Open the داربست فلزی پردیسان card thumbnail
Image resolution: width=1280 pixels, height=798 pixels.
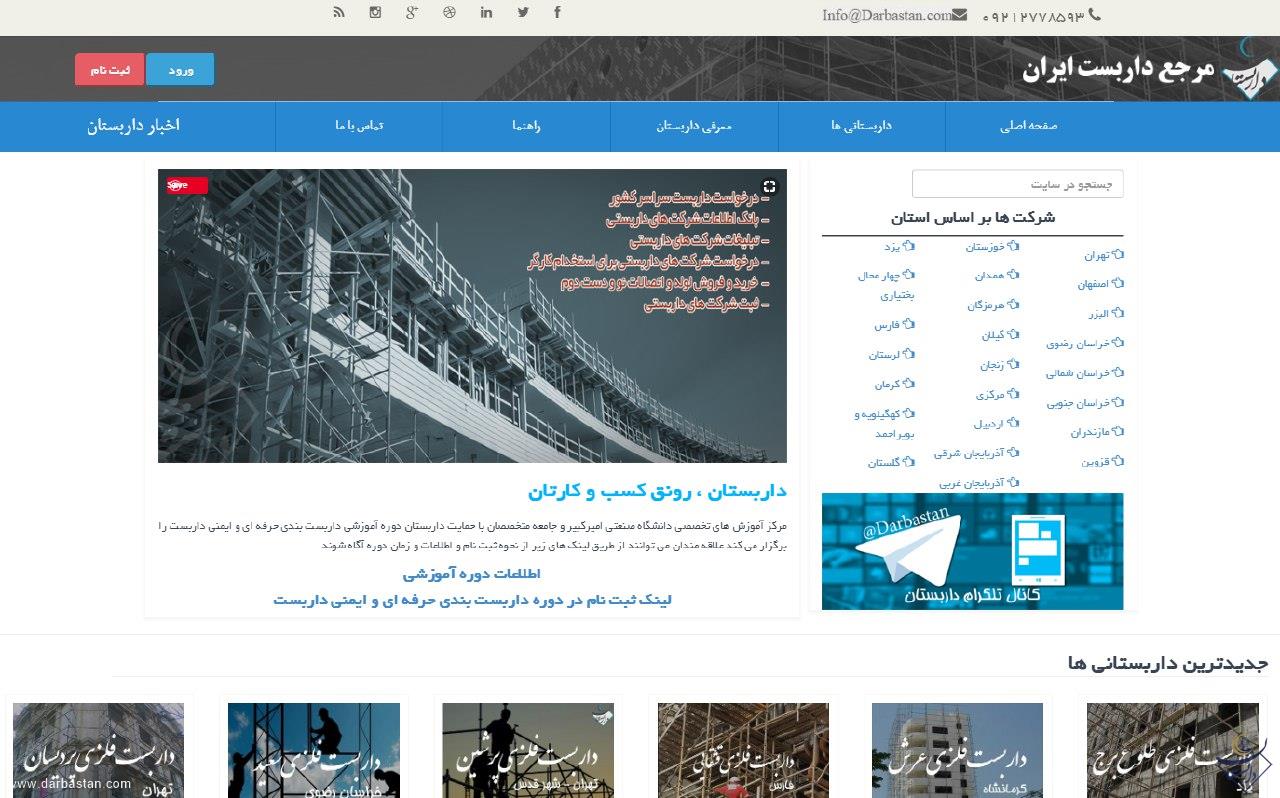(x=98, y=750)
